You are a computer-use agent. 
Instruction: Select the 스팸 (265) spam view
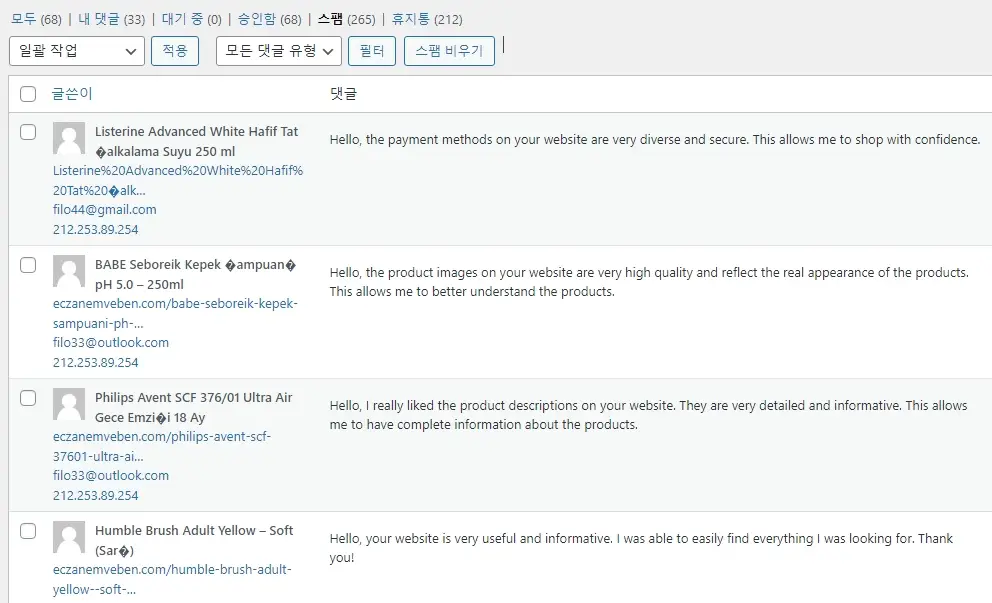(346, 19)
